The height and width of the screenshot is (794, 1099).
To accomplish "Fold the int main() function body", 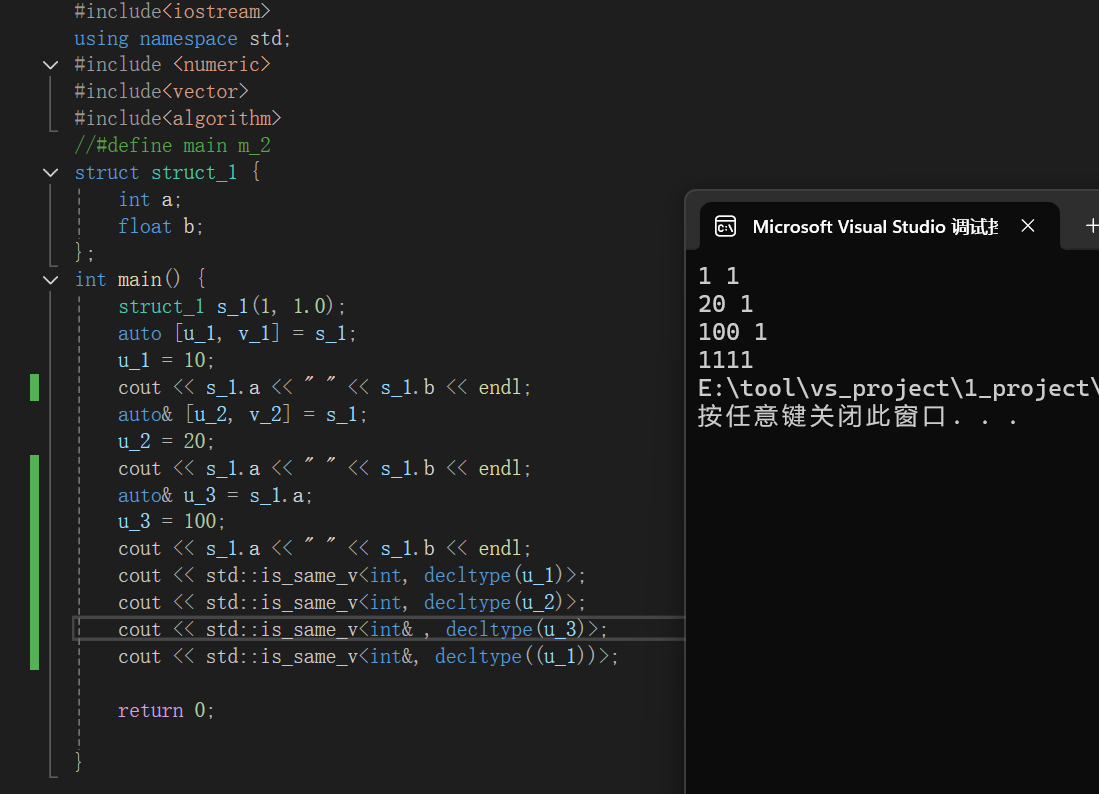I will (51, 280).
